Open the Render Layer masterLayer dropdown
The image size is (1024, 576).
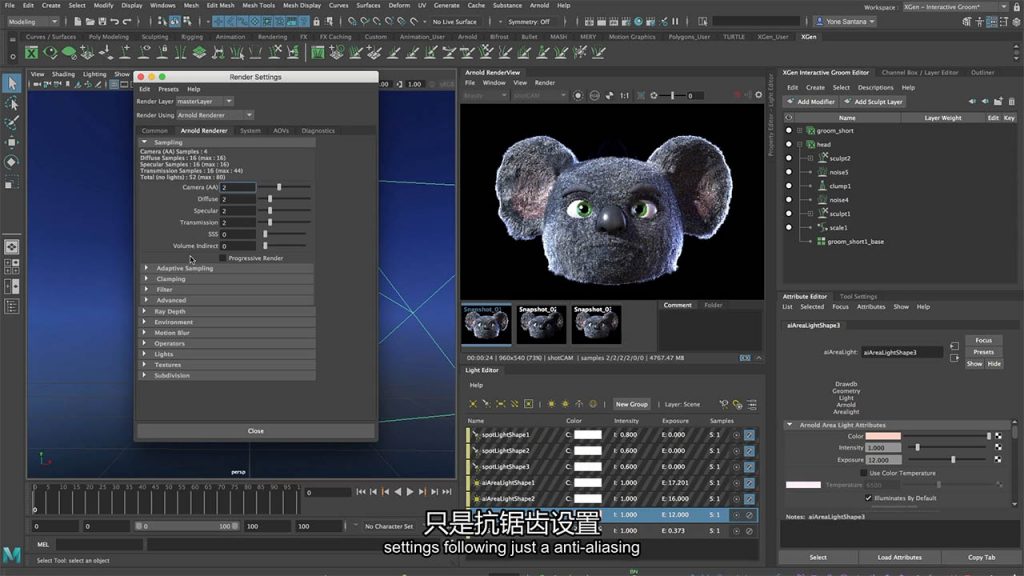tap(204, 101)
